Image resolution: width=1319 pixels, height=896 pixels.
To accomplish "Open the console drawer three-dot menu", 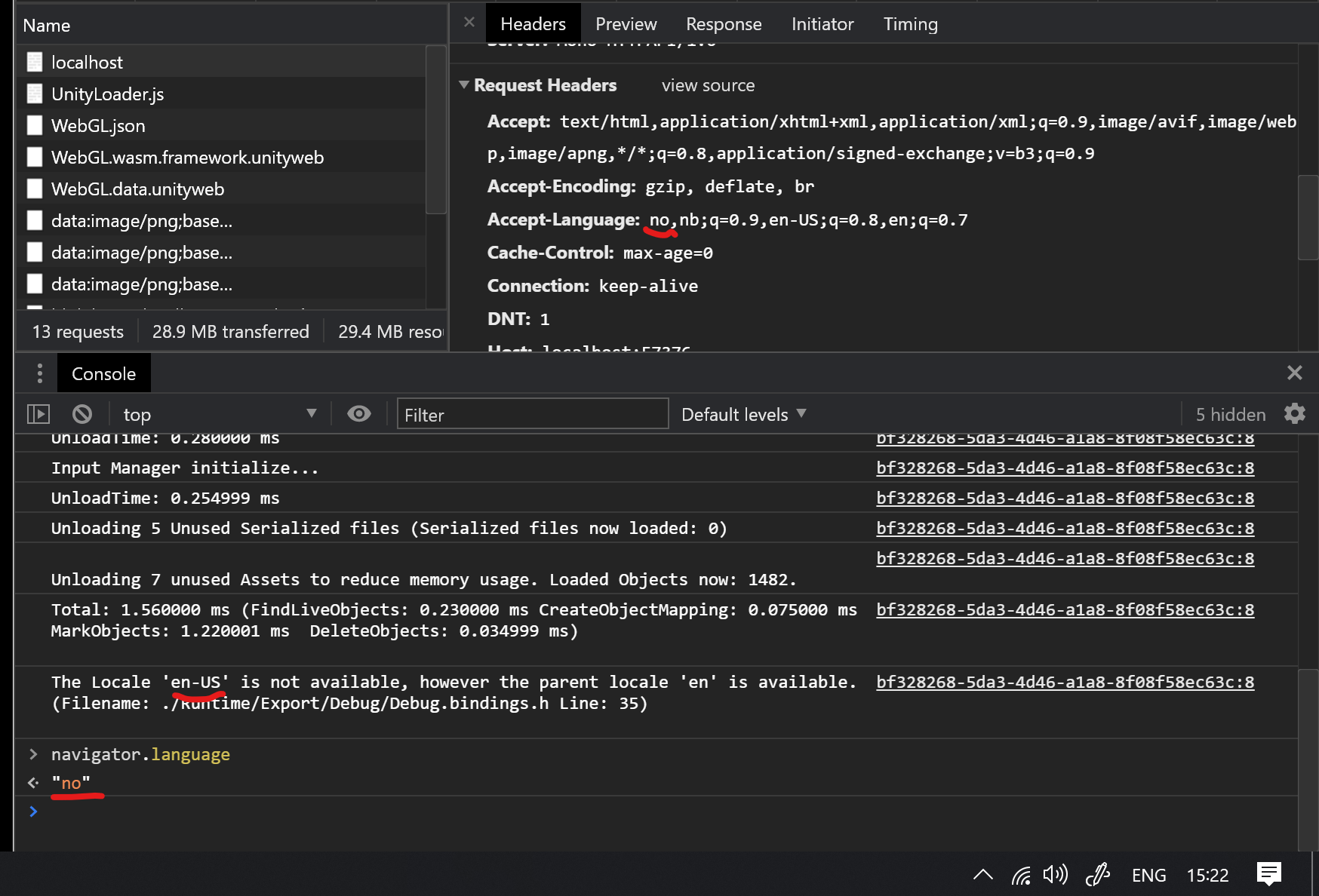I will pos(40,373).
